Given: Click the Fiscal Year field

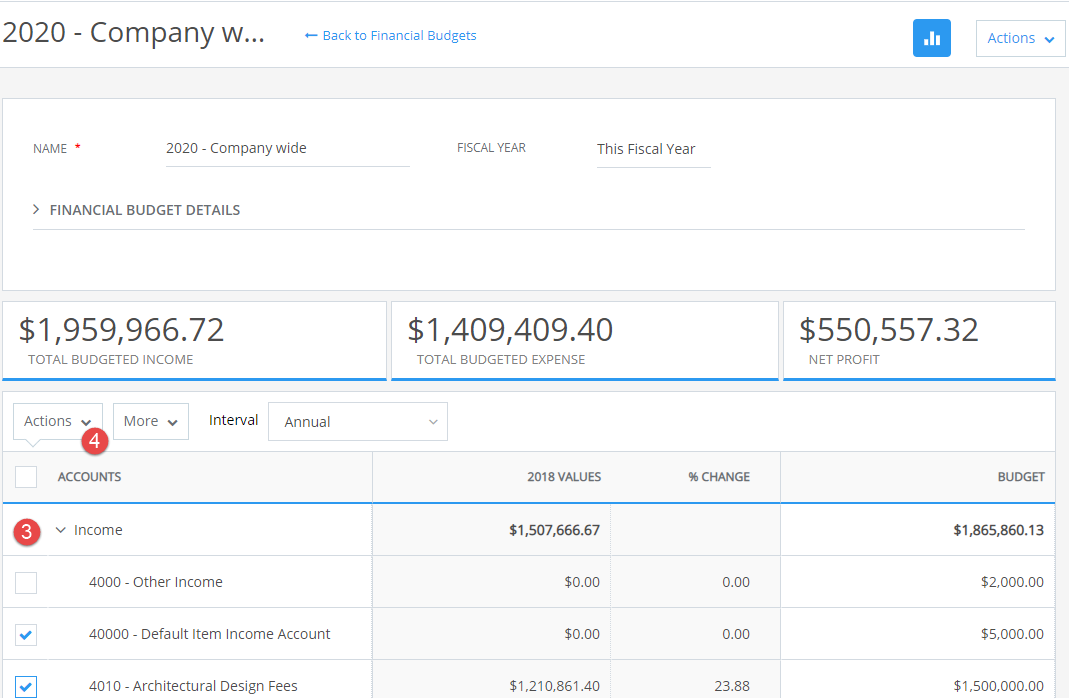Looking at the screenshot, I should pyautogui.click(x=653, y=150).
